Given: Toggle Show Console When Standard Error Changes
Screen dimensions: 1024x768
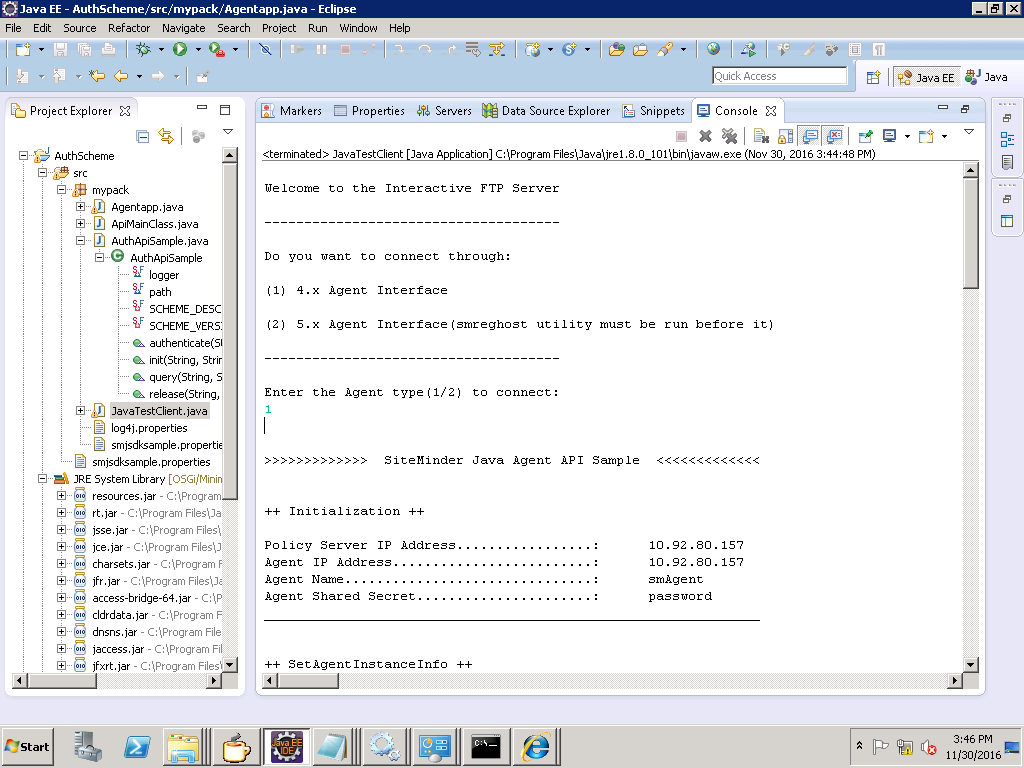Looking at the screenshot, I should (x=834, y=136).
